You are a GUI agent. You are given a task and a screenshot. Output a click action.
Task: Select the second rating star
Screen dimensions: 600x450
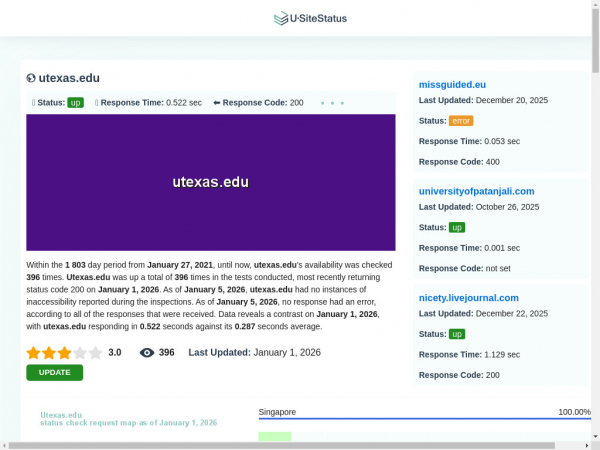click(x=49, y=353)
